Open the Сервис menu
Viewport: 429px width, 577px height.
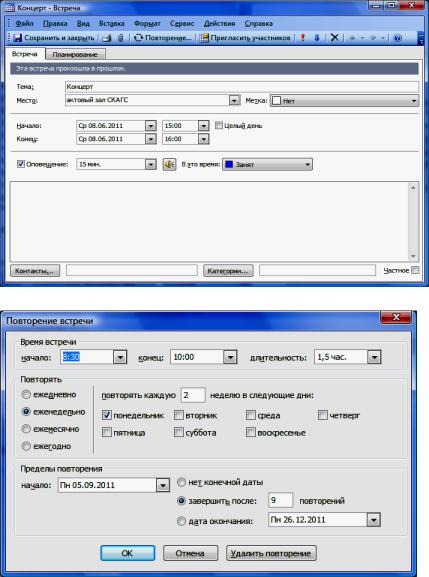pos(182,24)
